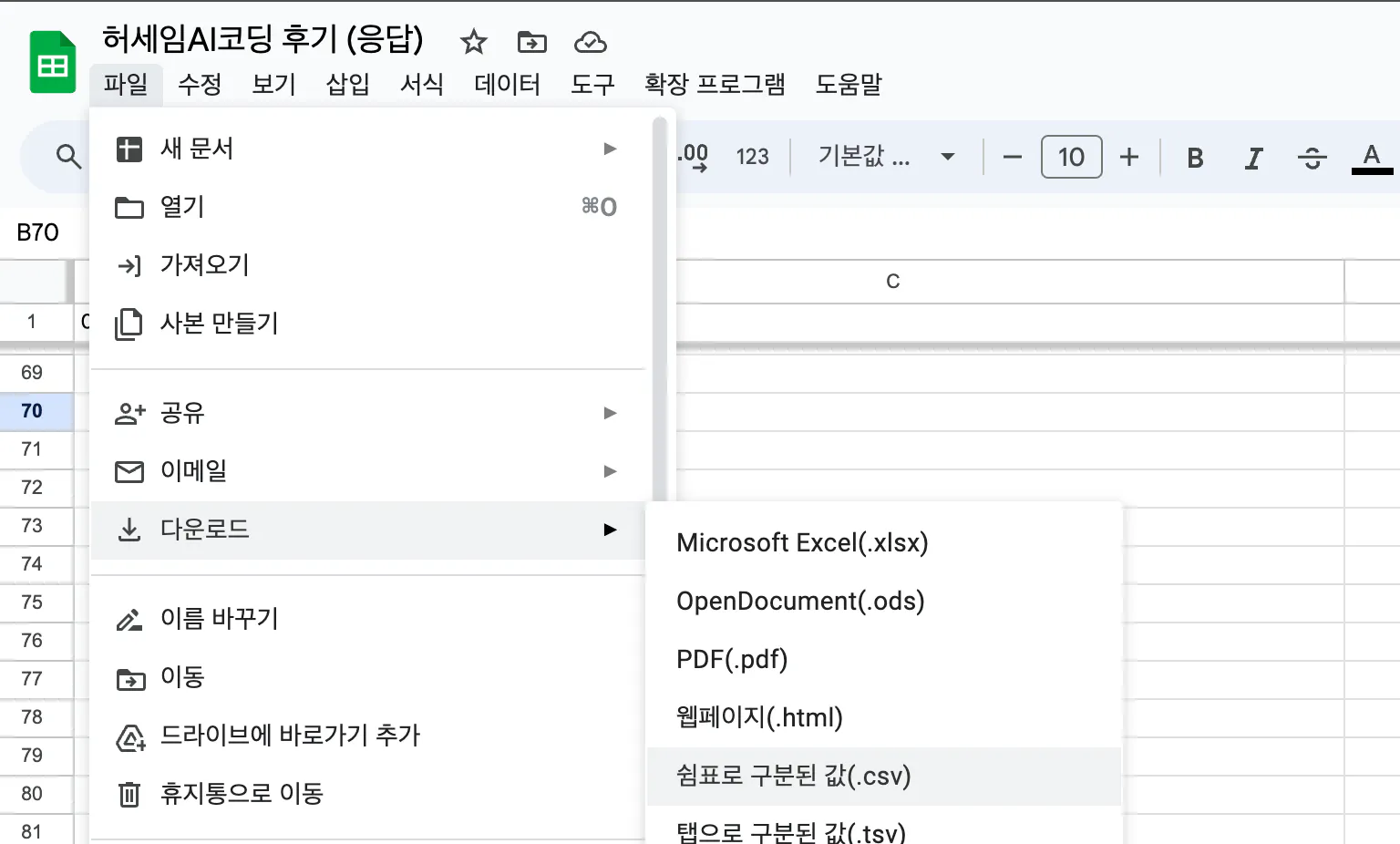Select row 74 header
The width and height of the screenshot is (1400, 844).
point(36,564)
